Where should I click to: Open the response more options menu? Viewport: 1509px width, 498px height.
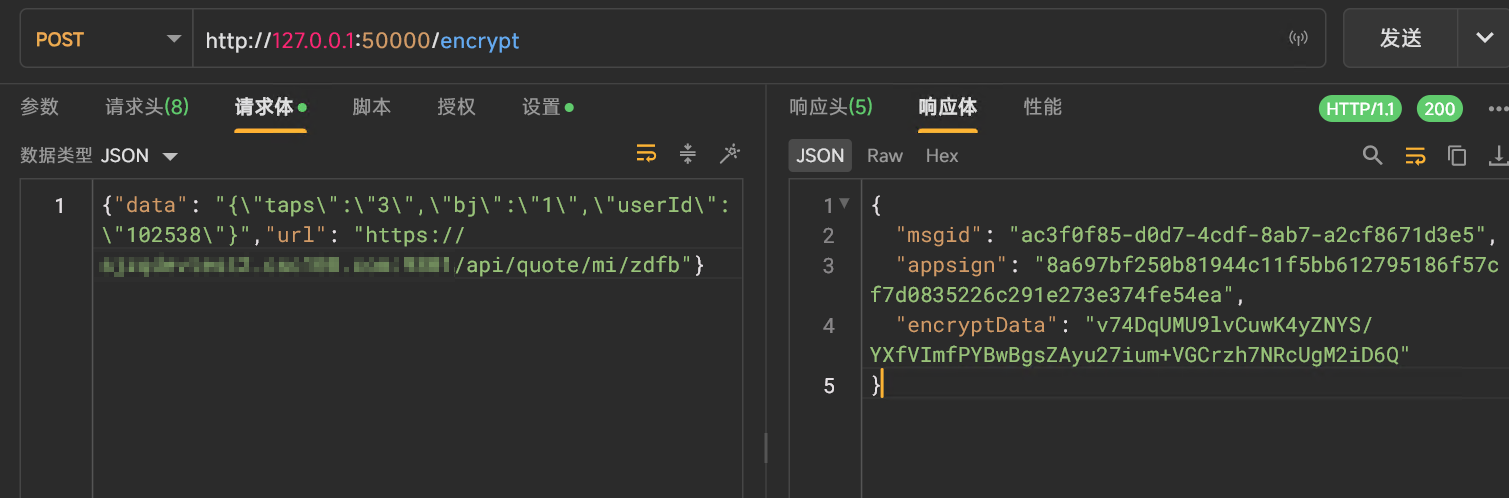pos(1497,108)
